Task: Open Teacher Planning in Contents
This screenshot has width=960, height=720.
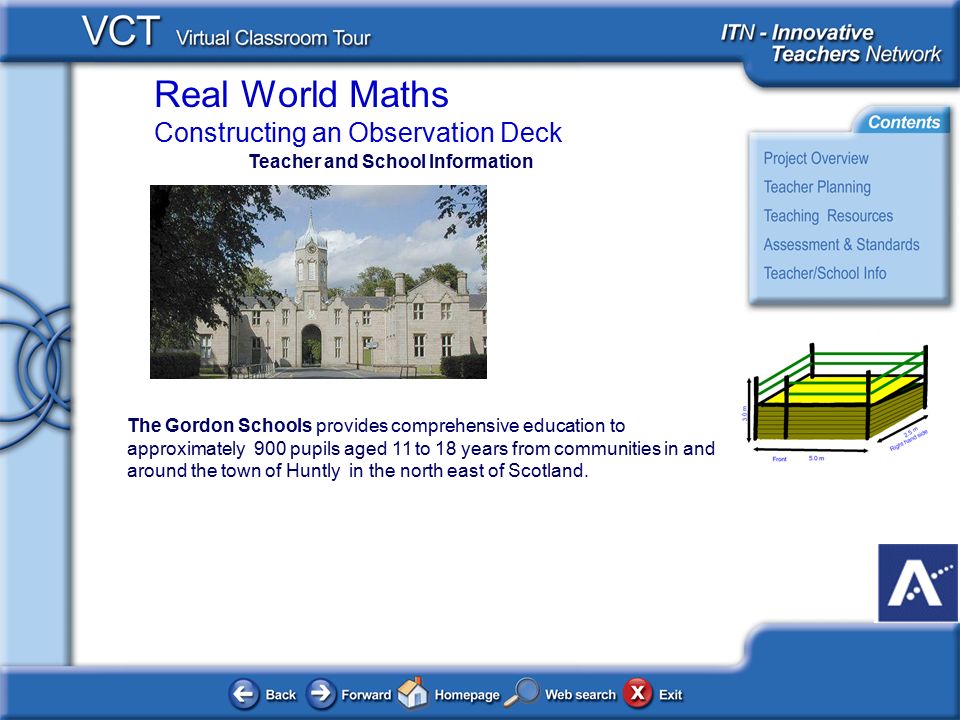Action: click(x=817, y=187)
